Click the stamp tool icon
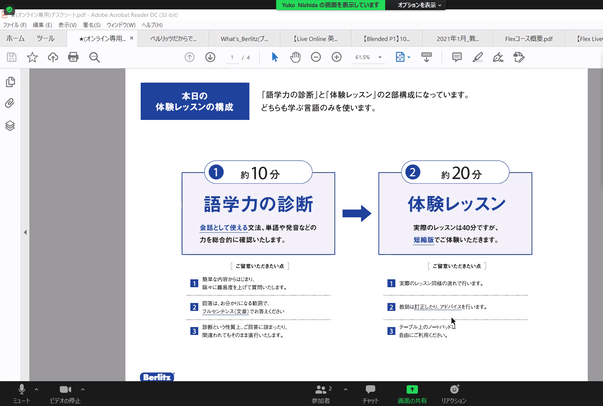The width and height of the screenshot is (603, 406). (519, 57)
